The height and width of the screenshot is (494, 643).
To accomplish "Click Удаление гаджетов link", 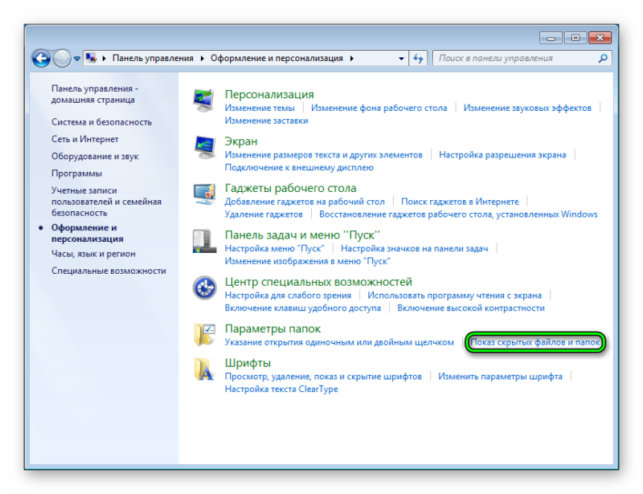I will [264, 214].
